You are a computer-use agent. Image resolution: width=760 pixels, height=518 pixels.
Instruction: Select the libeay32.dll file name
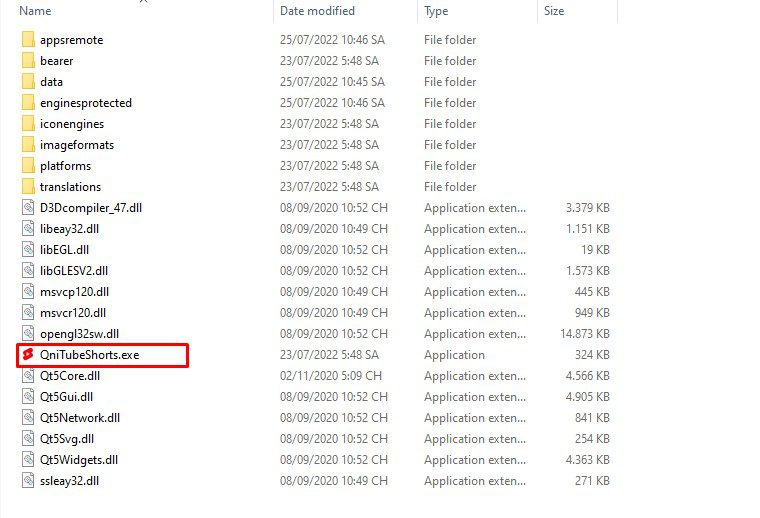point(69,229)
